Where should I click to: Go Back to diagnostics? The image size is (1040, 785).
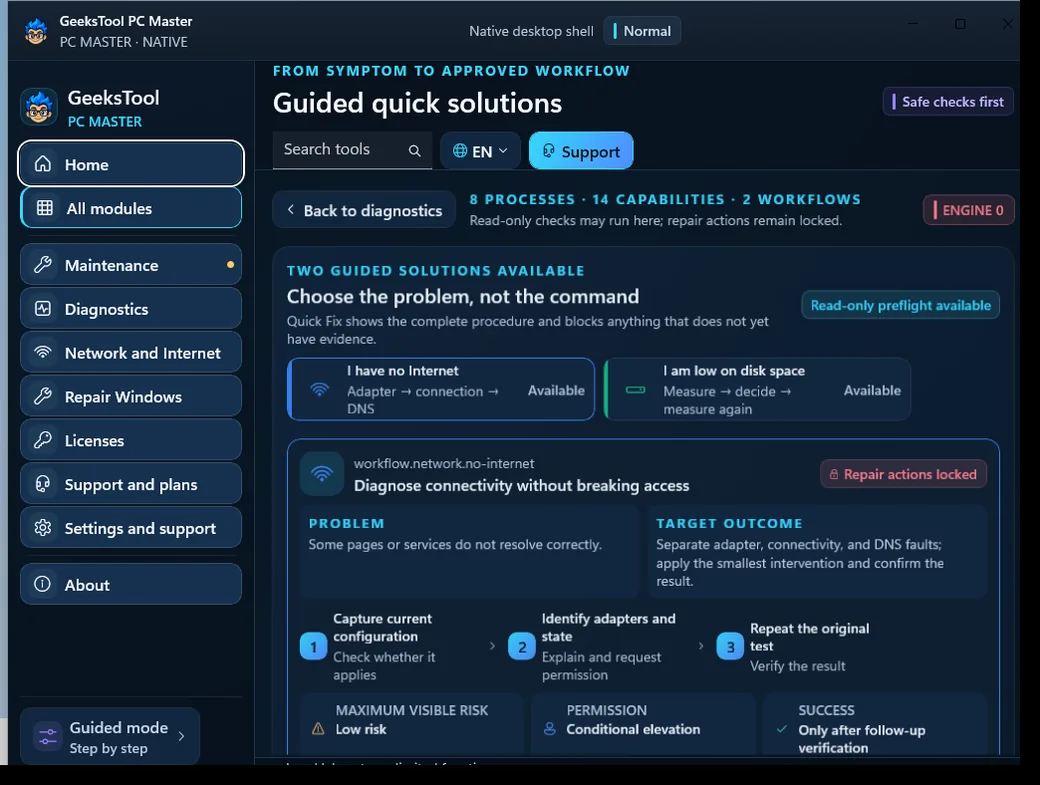(364, 210)
